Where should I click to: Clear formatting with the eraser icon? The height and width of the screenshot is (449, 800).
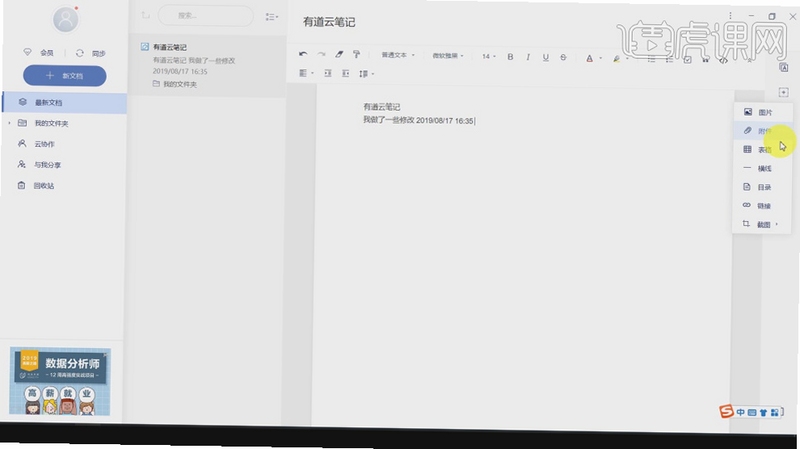pos(339,54)
